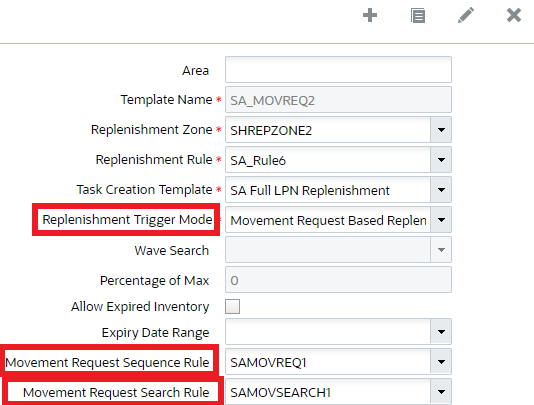Viewport: 534px width, 405px height.
Task: Click the SAMOVSEARCH1 combo box value
Action: click(x=328, y=392)
